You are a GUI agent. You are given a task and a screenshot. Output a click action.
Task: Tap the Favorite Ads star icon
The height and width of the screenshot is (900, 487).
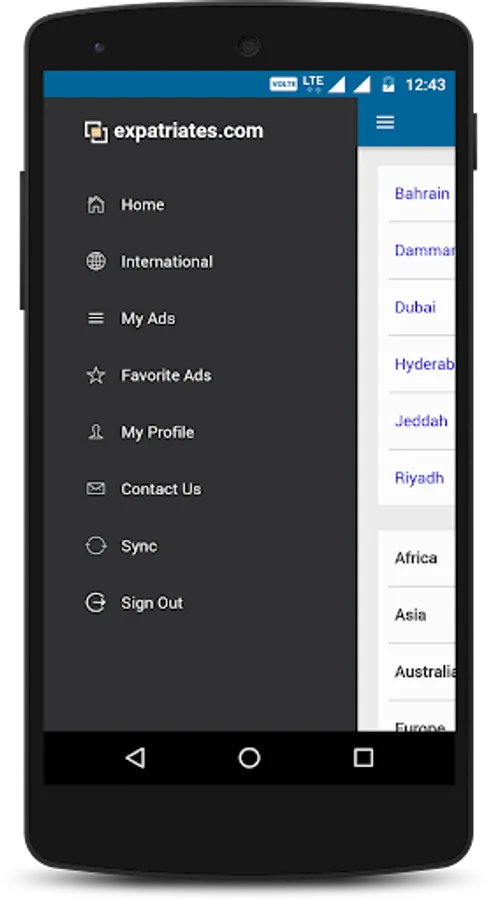pyautogui.click(x=96, y=375)
